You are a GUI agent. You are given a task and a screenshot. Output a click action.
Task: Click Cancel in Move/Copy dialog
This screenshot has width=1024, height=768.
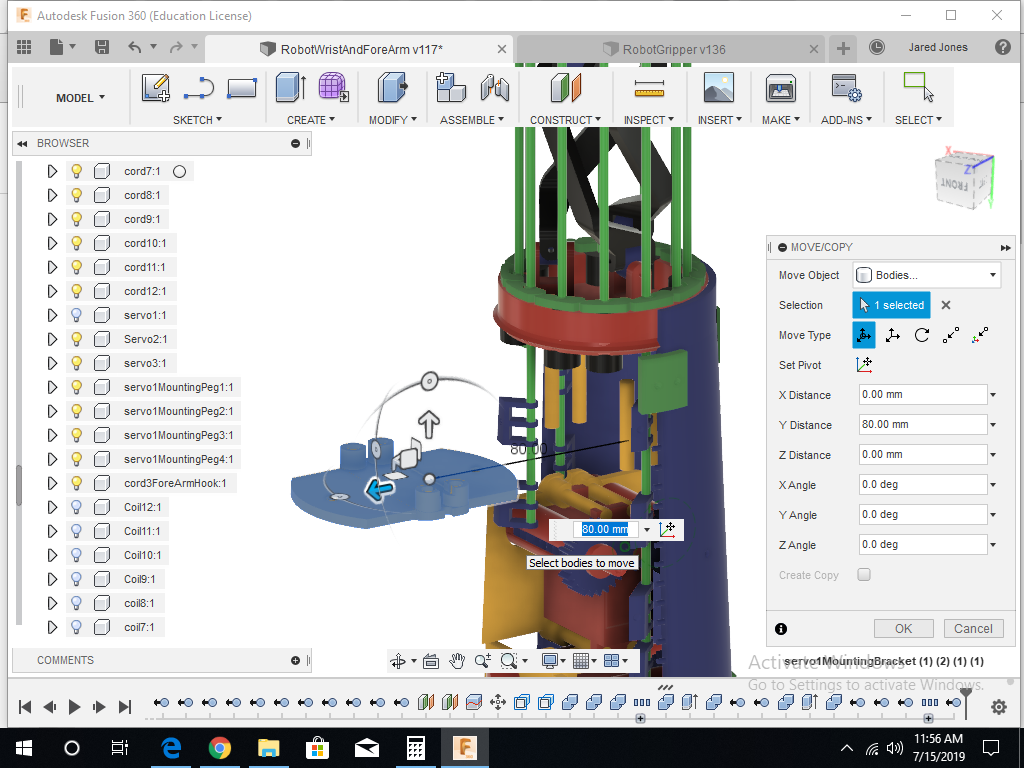[x=973, y=628]
